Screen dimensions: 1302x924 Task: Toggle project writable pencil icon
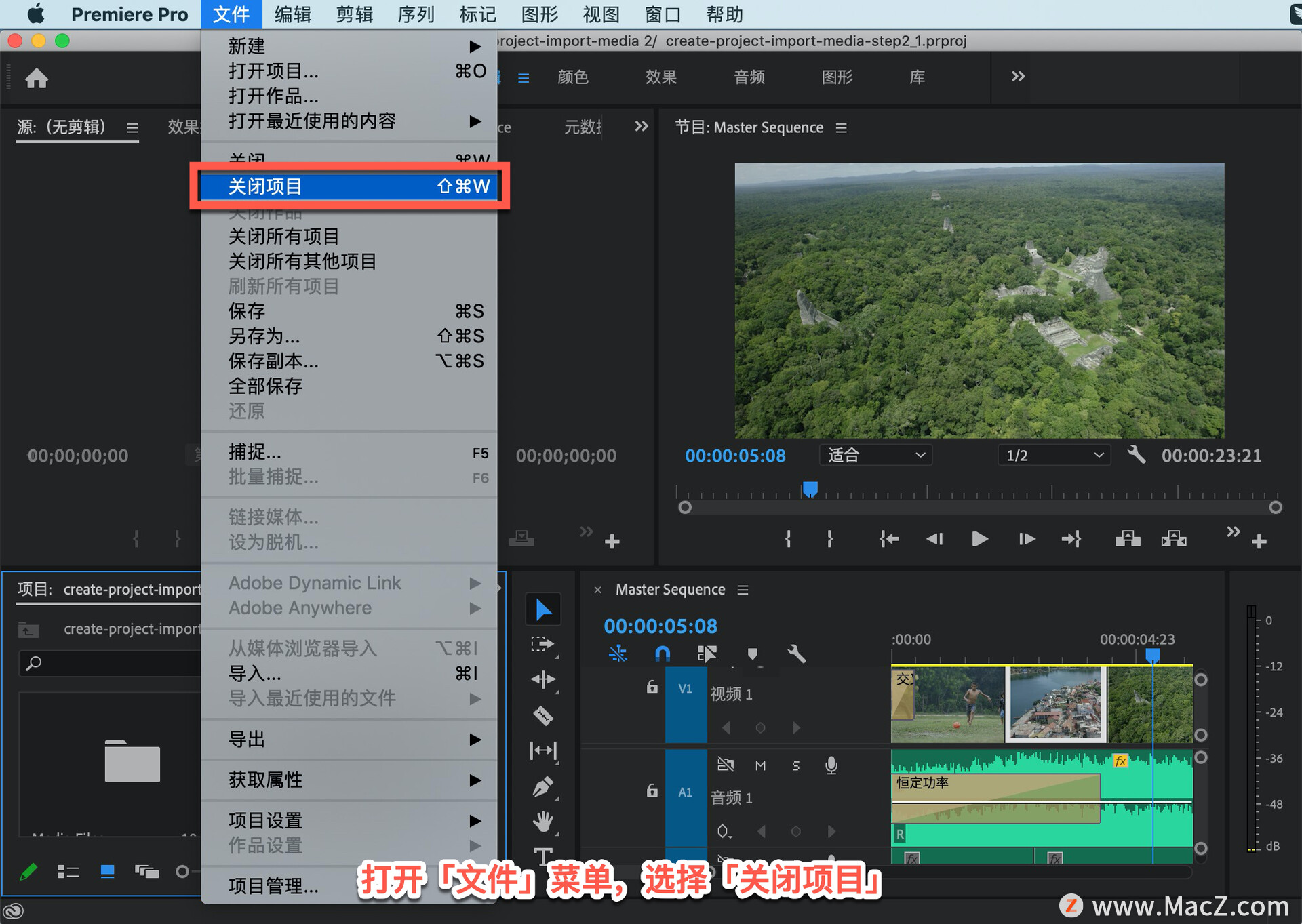click(28, 872)
